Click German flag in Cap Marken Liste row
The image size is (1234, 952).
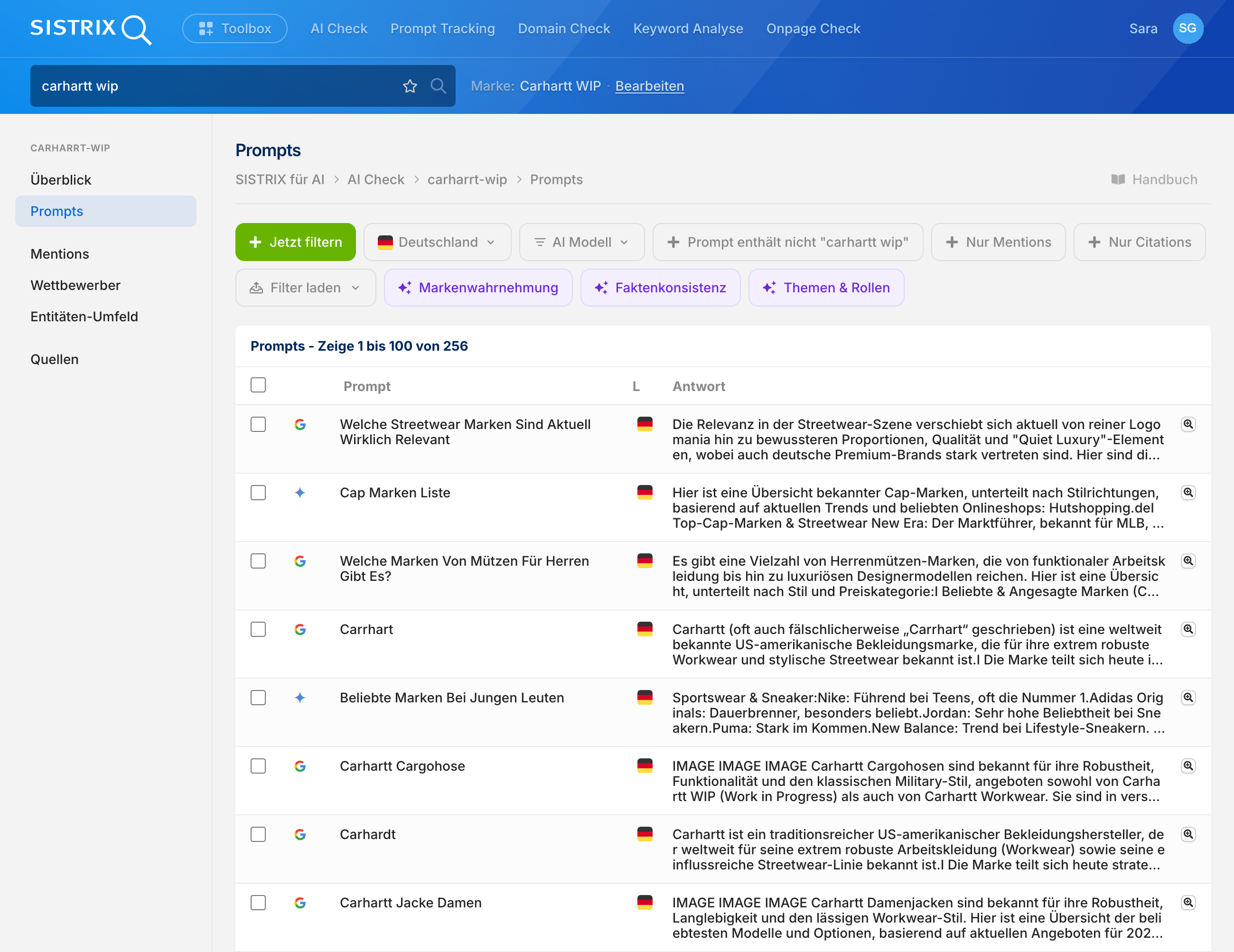click(645, 493)
